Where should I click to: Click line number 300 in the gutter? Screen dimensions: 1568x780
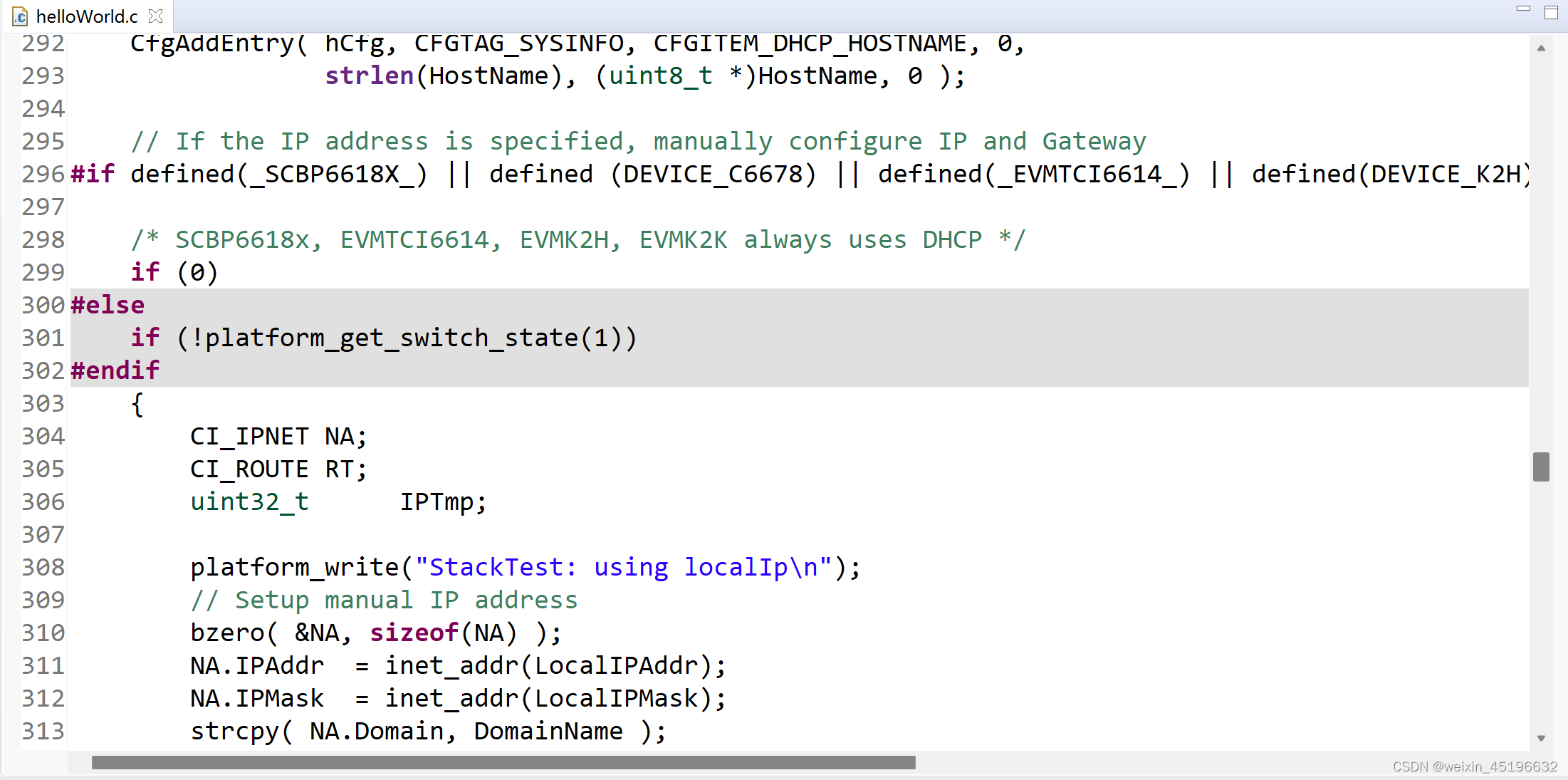(43, 306)
